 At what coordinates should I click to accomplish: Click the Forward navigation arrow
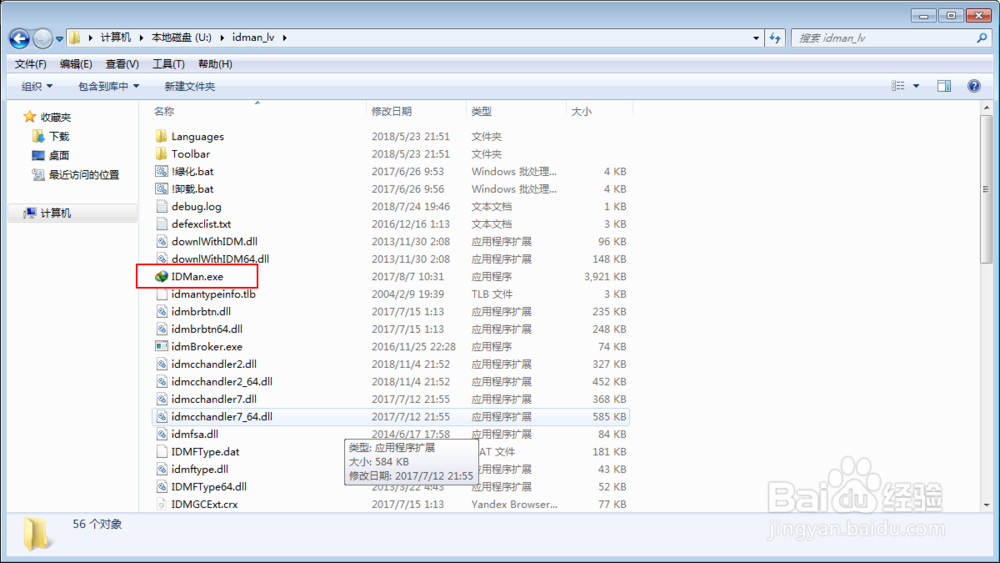[x=42, y=38]
